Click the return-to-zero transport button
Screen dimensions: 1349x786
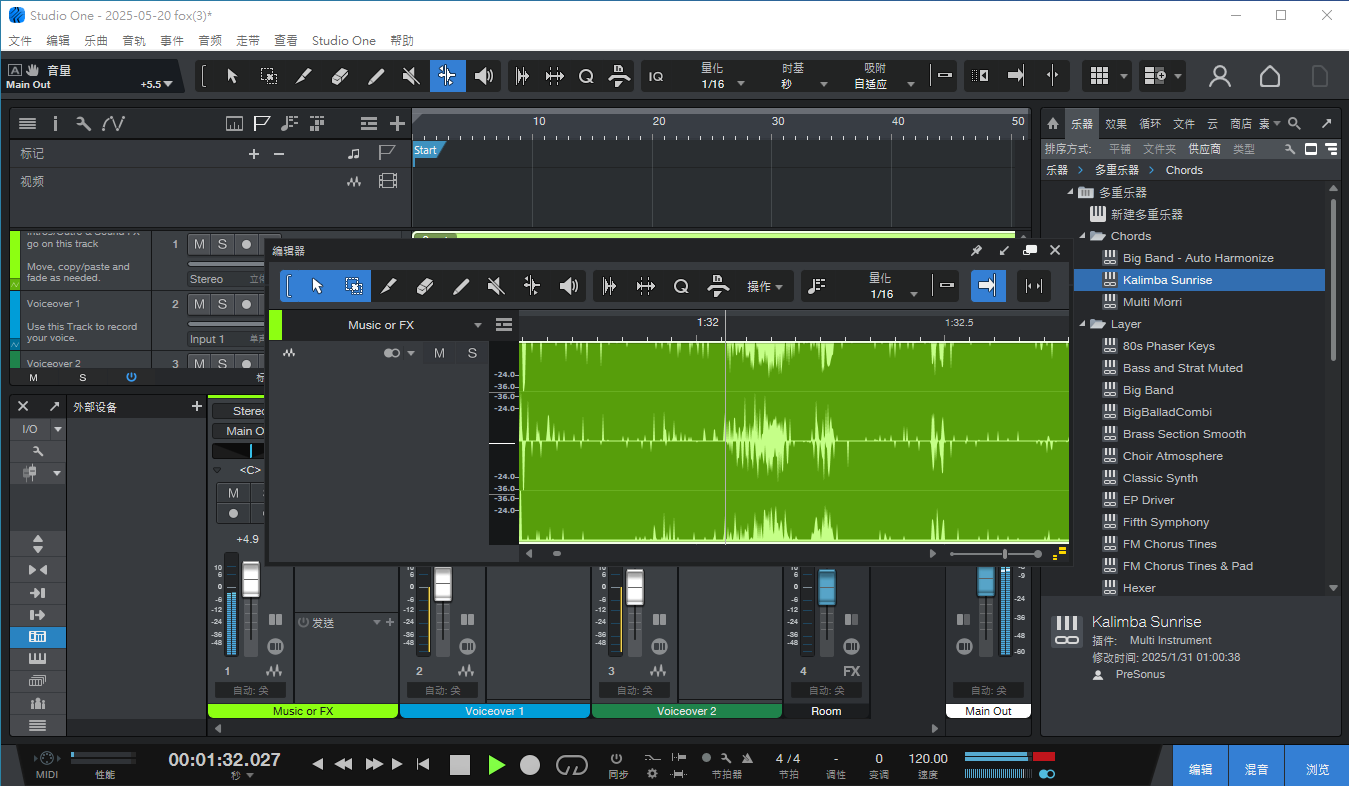[x=423, y=765]
